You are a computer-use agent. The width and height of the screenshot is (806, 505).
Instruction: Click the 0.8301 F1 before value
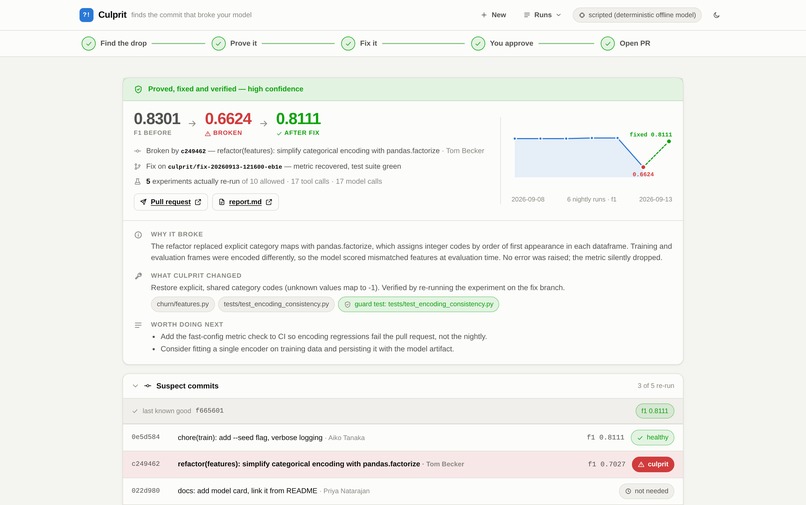click(157, 119)
